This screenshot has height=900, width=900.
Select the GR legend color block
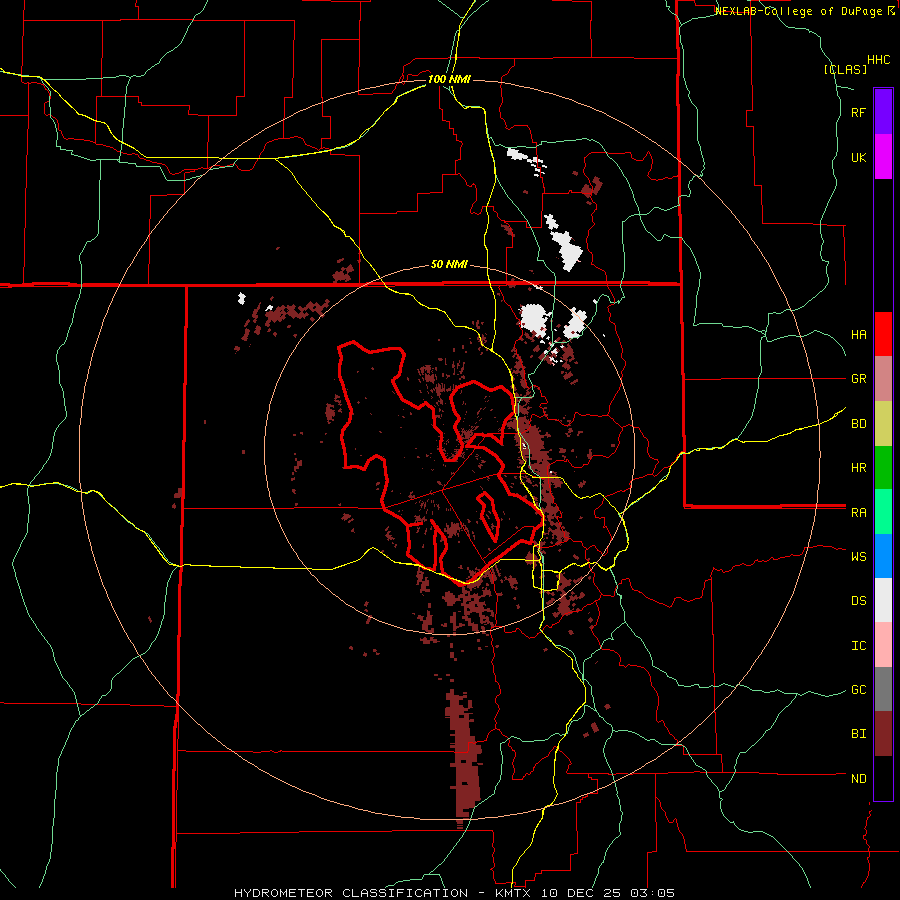click(x=883, y=379)
